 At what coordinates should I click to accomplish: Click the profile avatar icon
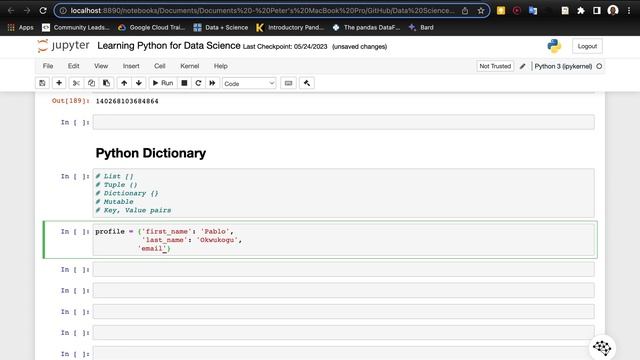click(x=613, y=11)
